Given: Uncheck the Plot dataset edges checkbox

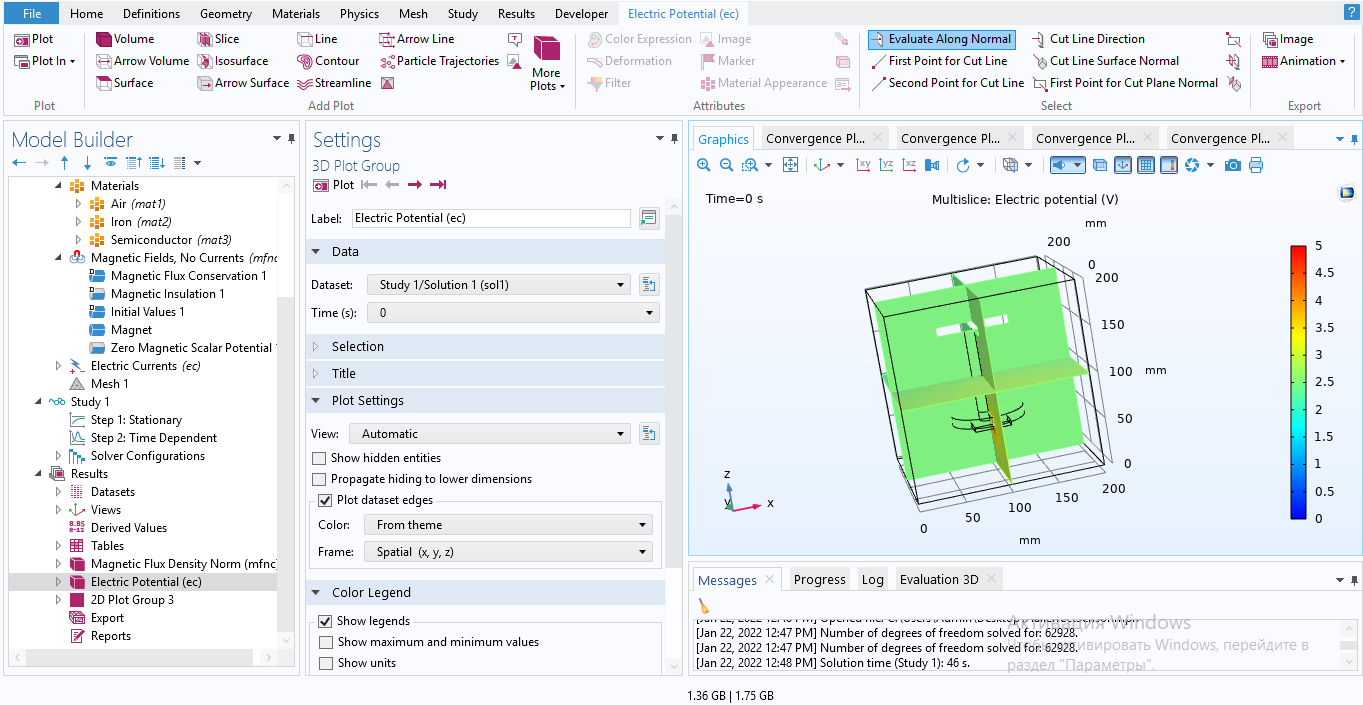Looking at the screenshot, I should click(325, 500).
